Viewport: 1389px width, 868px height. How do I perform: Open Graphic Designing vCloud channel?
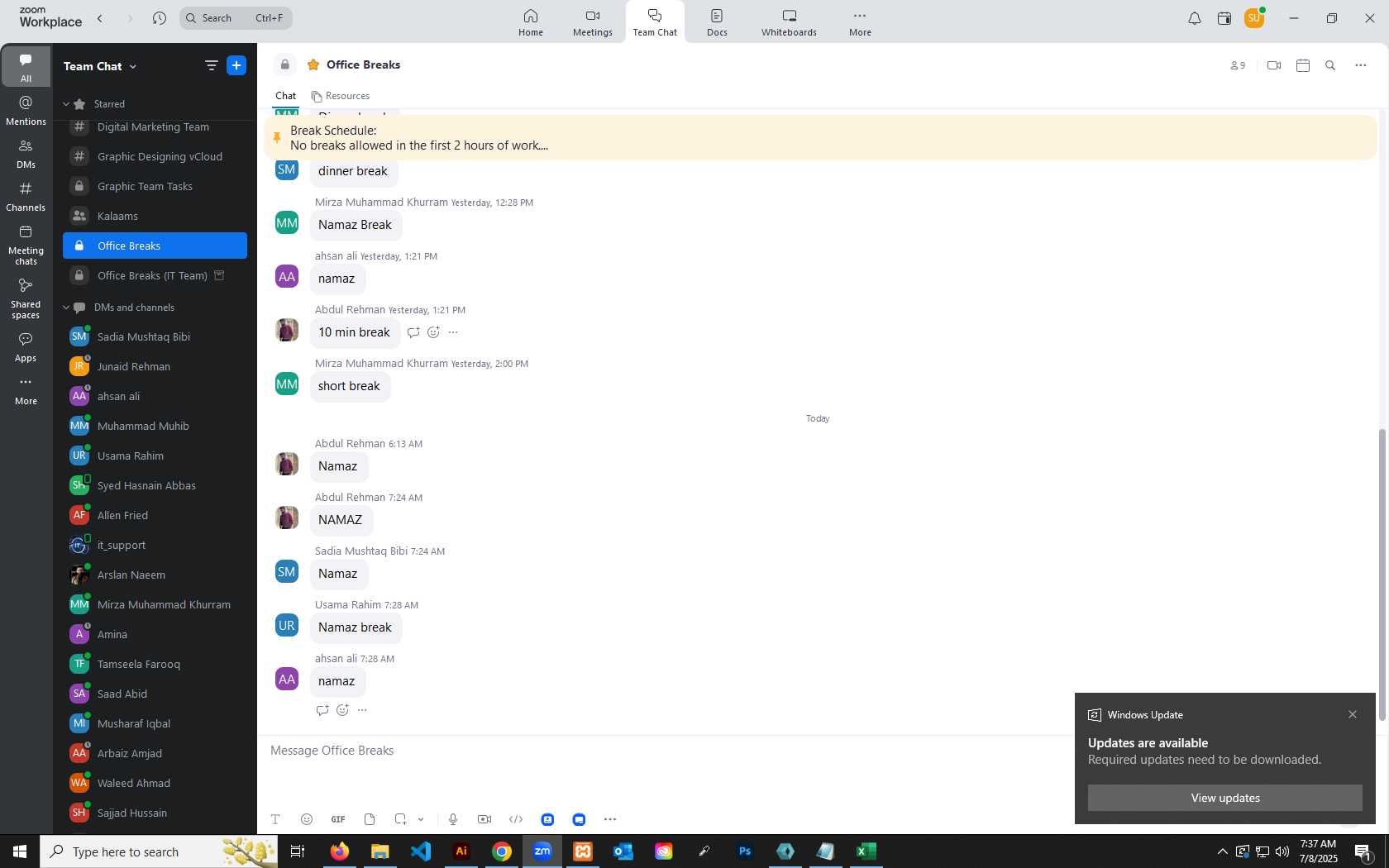point(155,157)
